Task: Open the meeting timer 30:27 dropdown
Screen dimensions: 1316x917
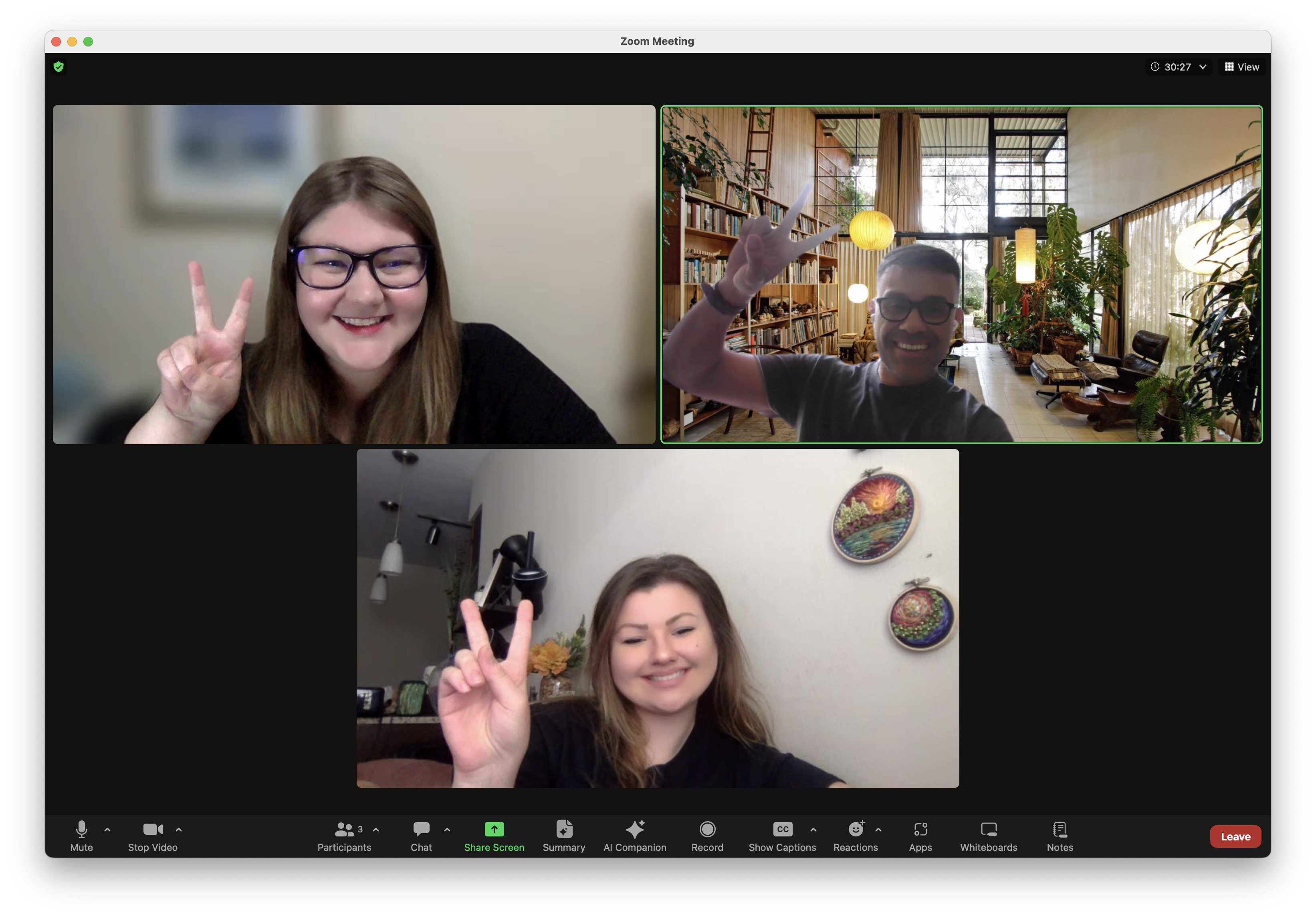Action: pyautogui.click(x=1179, y=67)
